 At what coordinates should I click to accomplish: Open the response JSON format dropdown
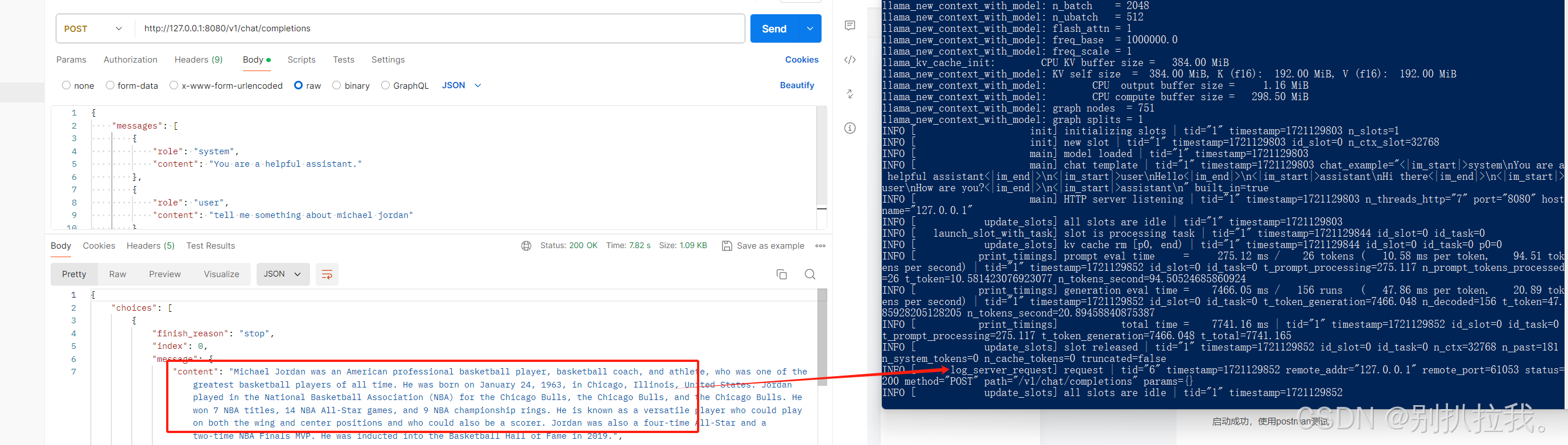click(x=283, y=274)
